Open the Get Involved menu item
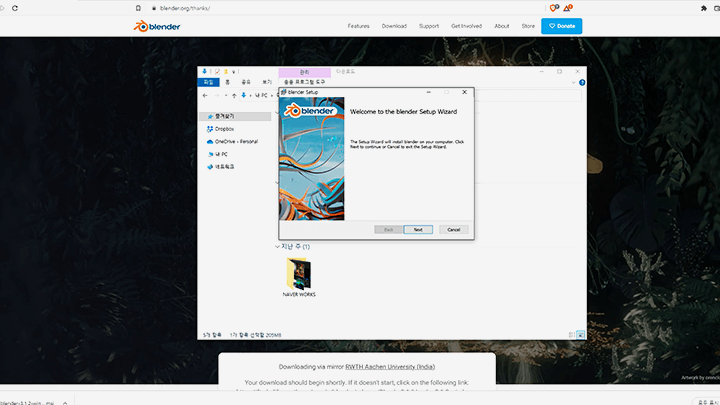 (467, 26)
